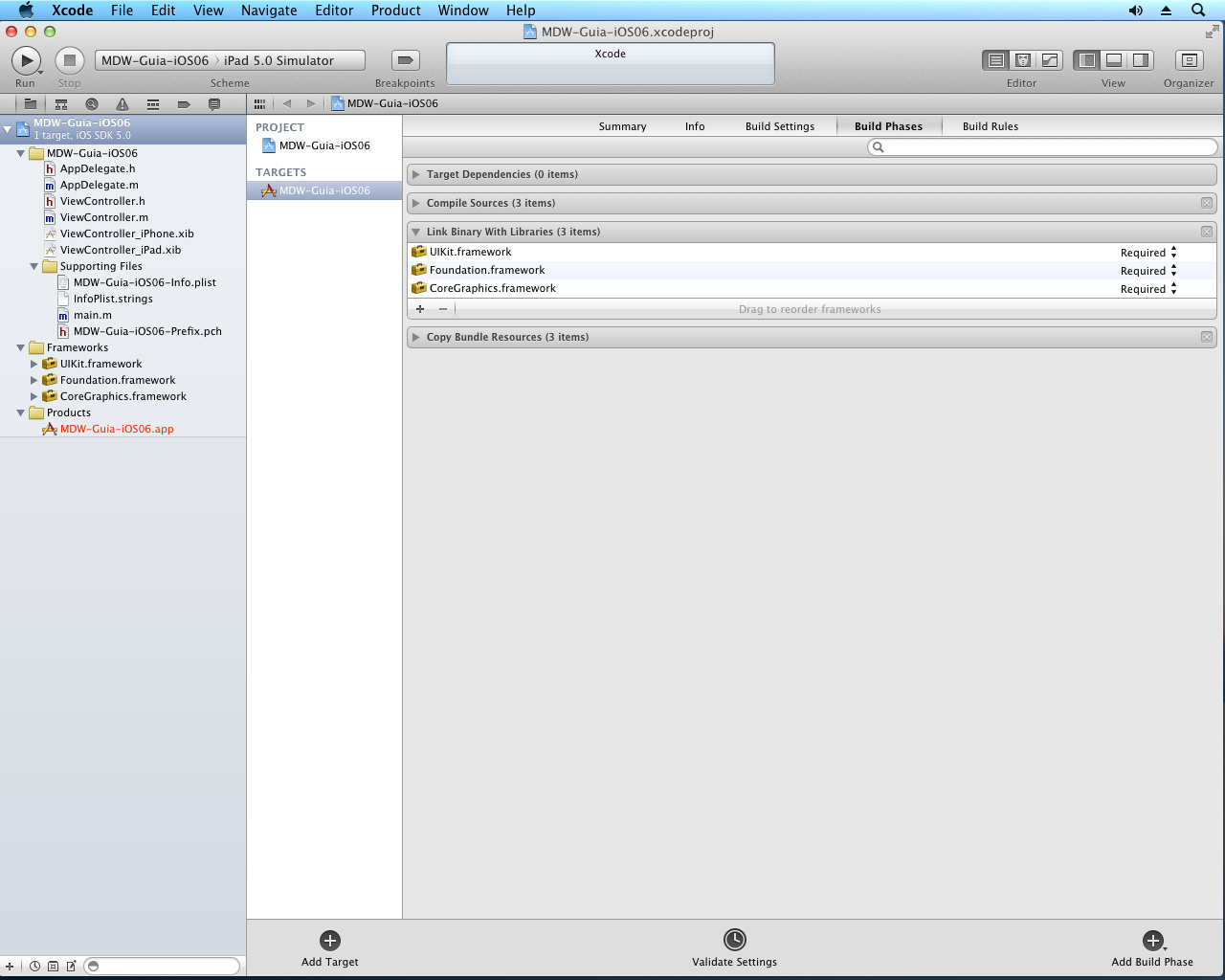Change CoreGraphics.framework Required setting
The width and height of the screenshot is (1225, 980).
1148,289
